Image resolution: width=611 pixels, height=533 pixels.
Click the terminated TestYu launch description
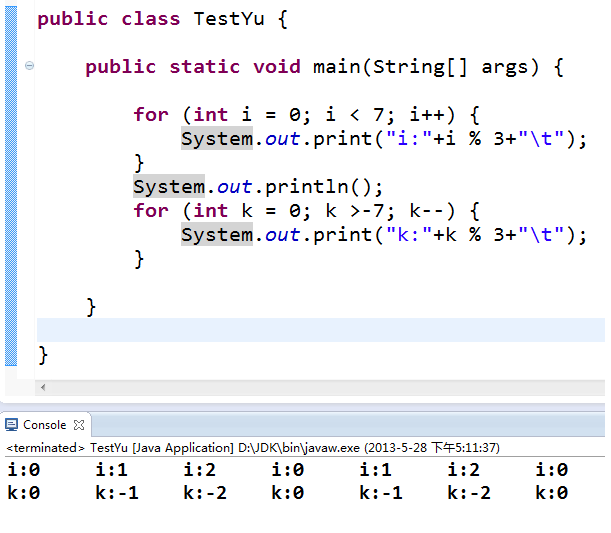tap(253, 448)
